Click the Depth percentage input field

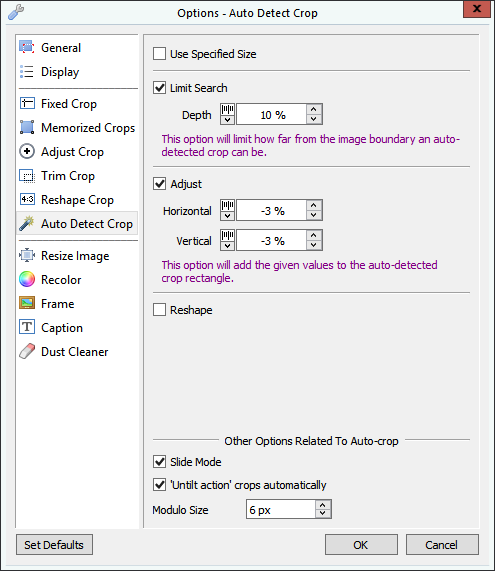pos(271,114)
